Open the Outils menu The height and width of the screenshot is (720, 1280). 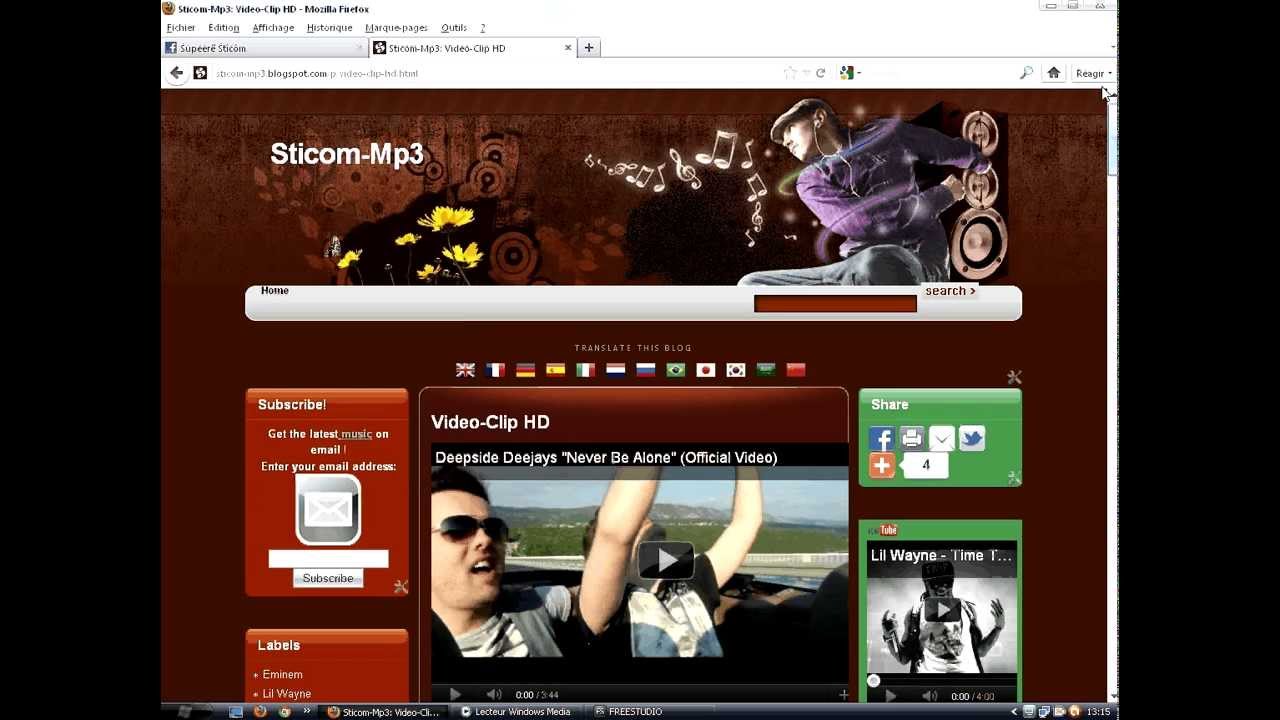coord(454,28)
